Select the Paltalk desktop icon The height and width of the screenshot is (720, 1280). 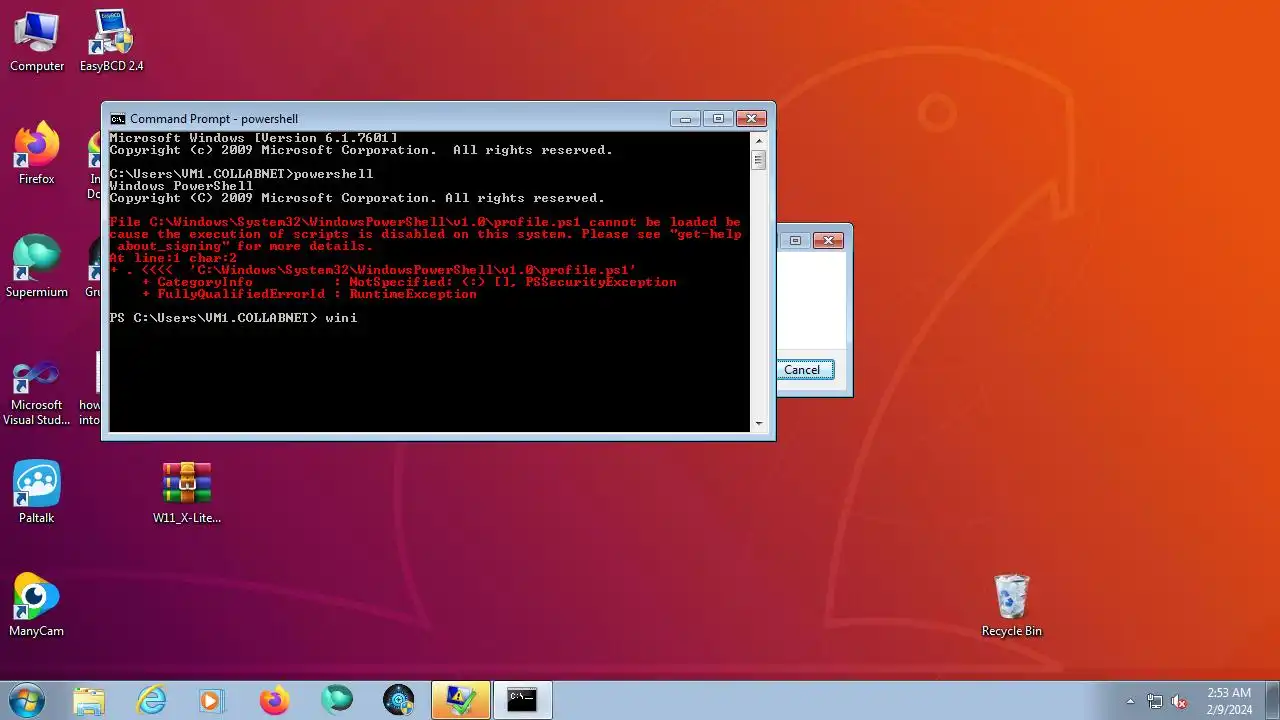(37, 494)
